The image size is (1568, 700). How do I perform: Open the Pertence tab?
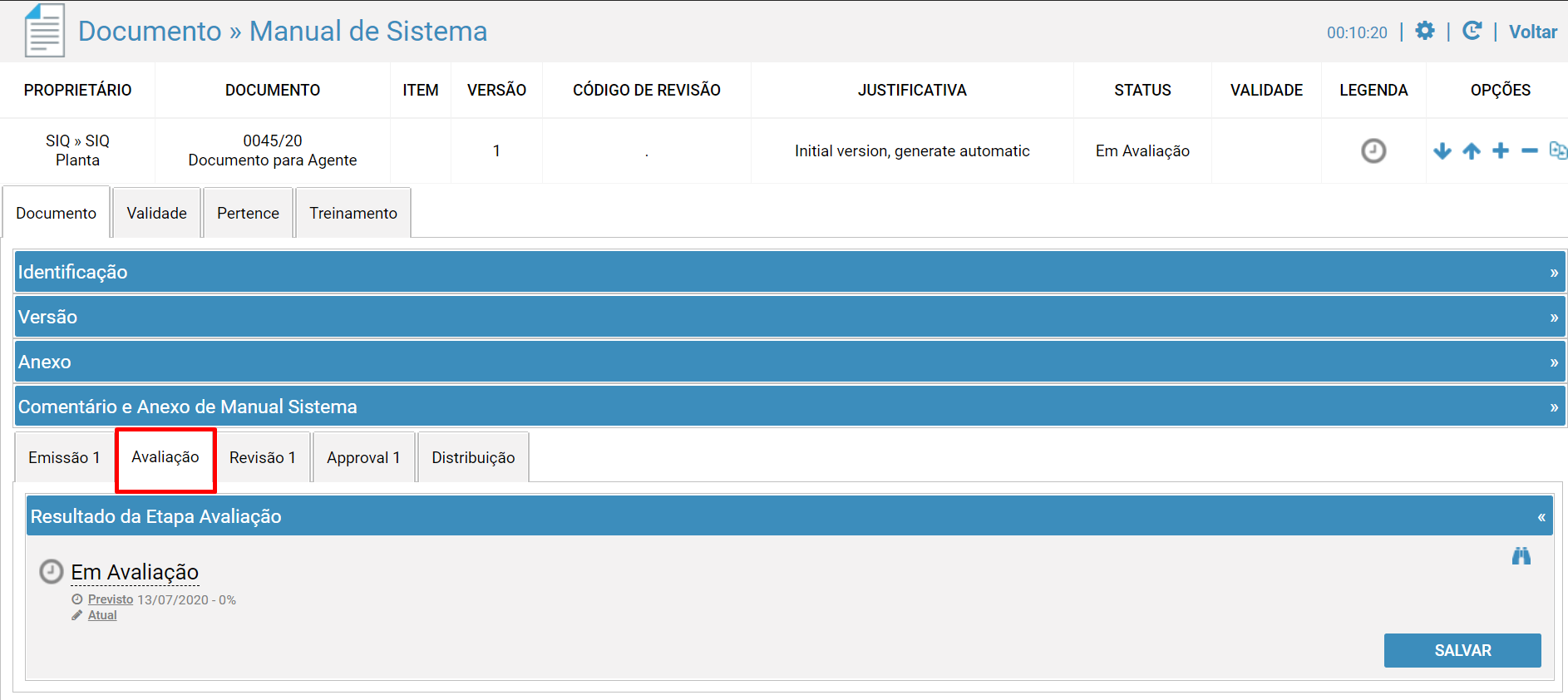pos(248,213)
